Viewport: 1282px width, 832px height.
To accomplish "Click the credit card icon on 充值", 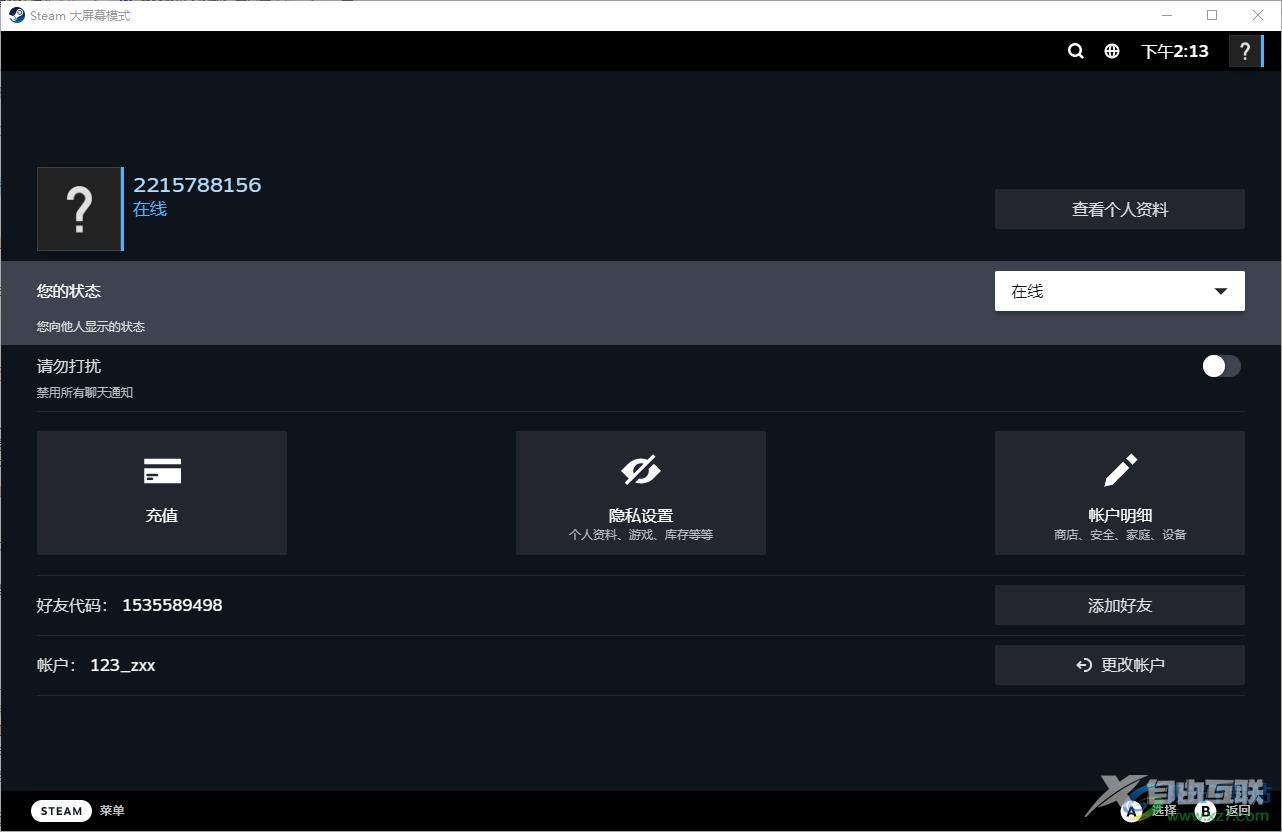I will 162,471.
